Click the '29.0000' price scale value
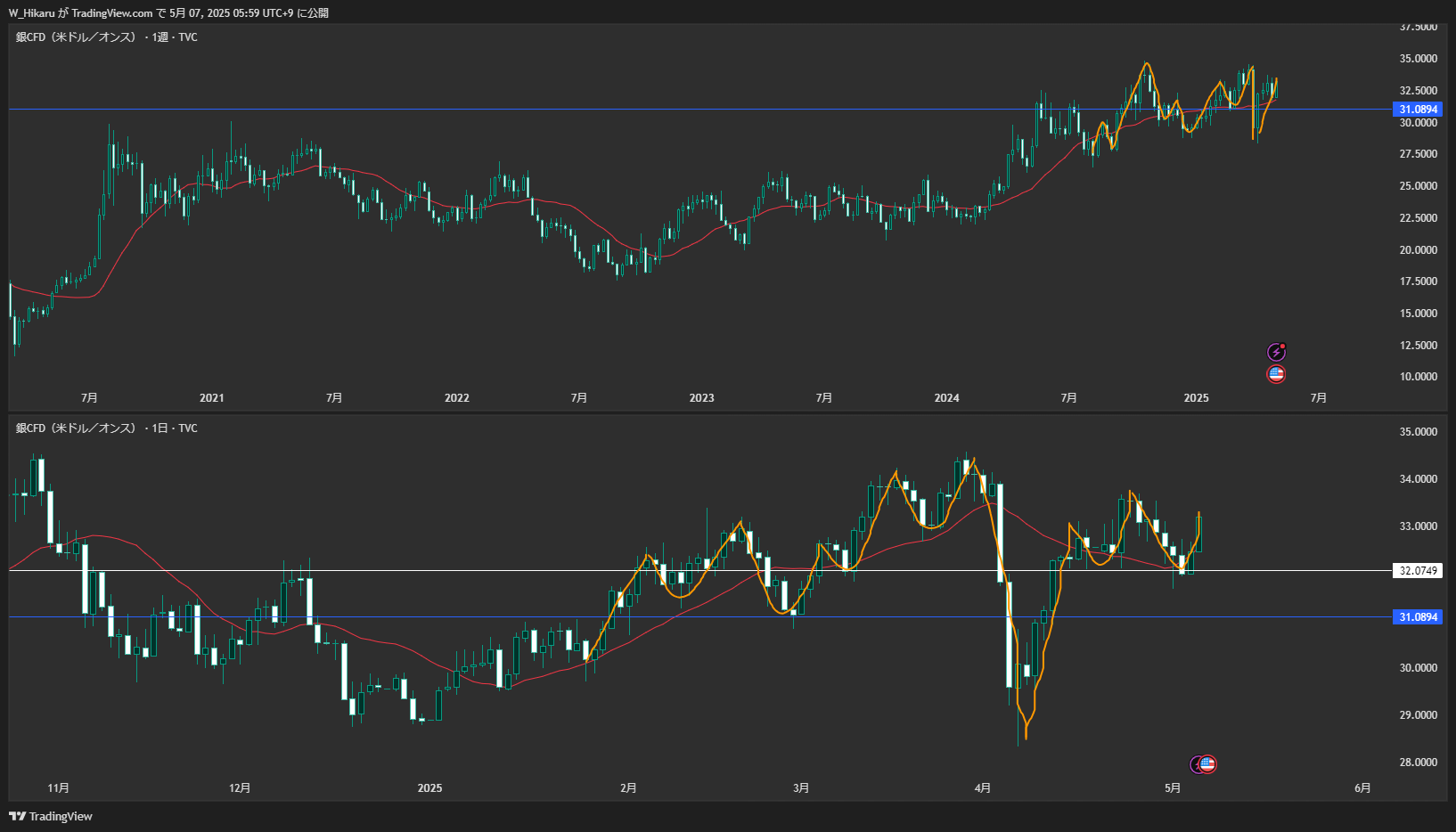Screen dimensions: 1456x832 tap(1419, 715)
